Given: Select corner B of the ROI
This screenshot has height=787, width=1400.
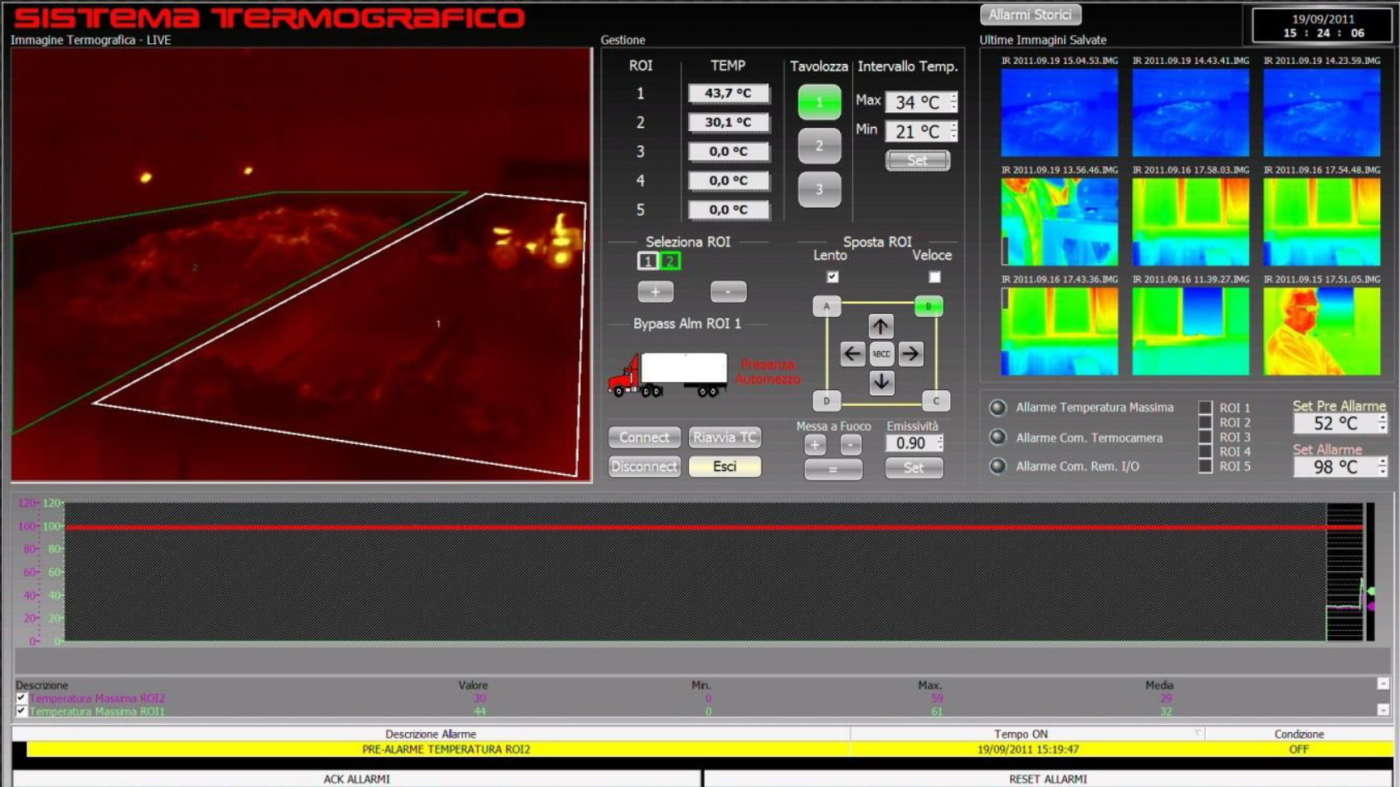Looking at the screenshot, I should pos(929,307).
